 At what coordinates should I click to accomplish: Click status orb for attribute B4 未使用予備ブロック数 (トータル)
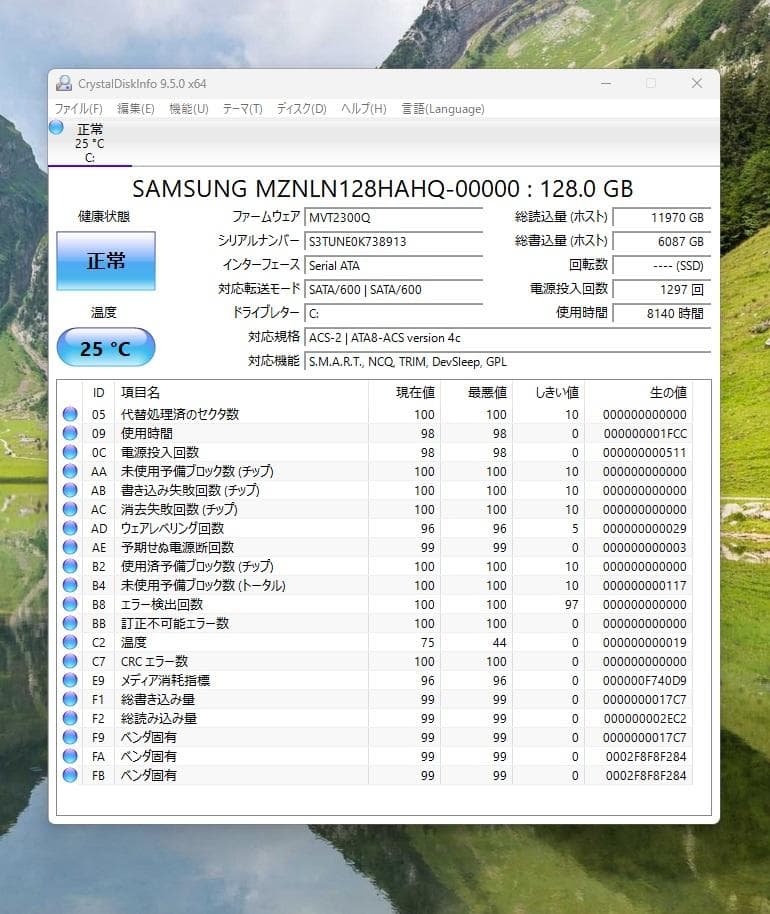click(x=70, y=585)
